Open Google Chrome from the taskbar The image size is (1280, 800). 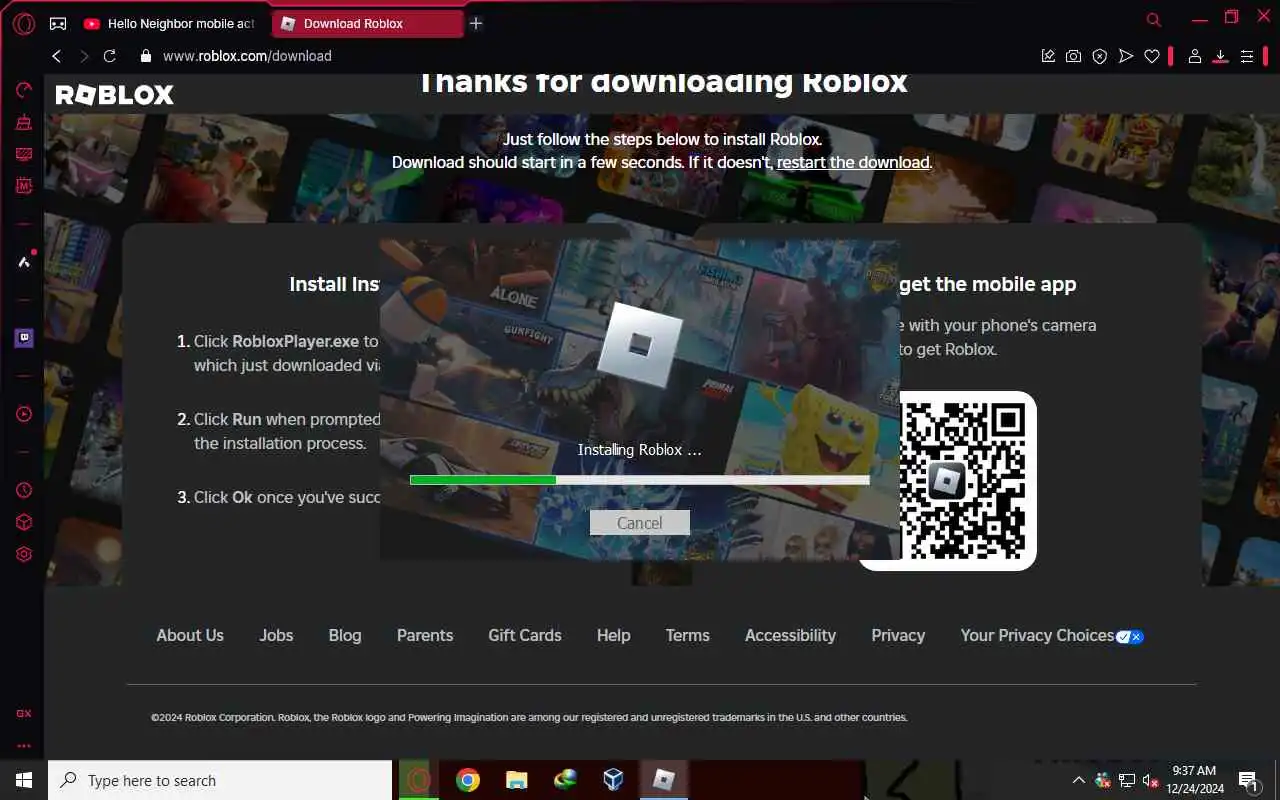click(x=468, y=780)
